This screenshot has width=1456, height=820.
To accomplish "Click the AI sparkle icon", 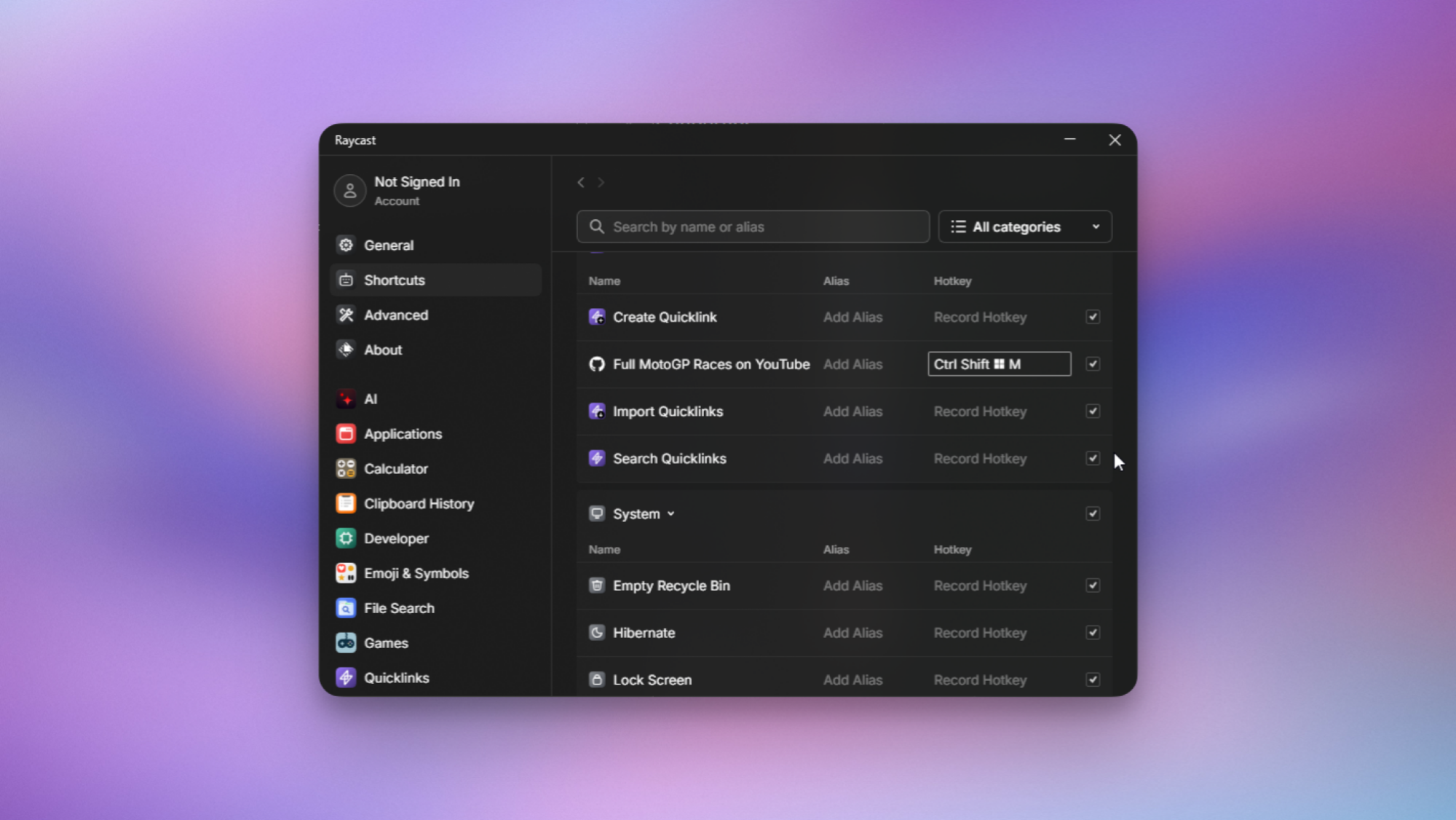I will (346, 399).
